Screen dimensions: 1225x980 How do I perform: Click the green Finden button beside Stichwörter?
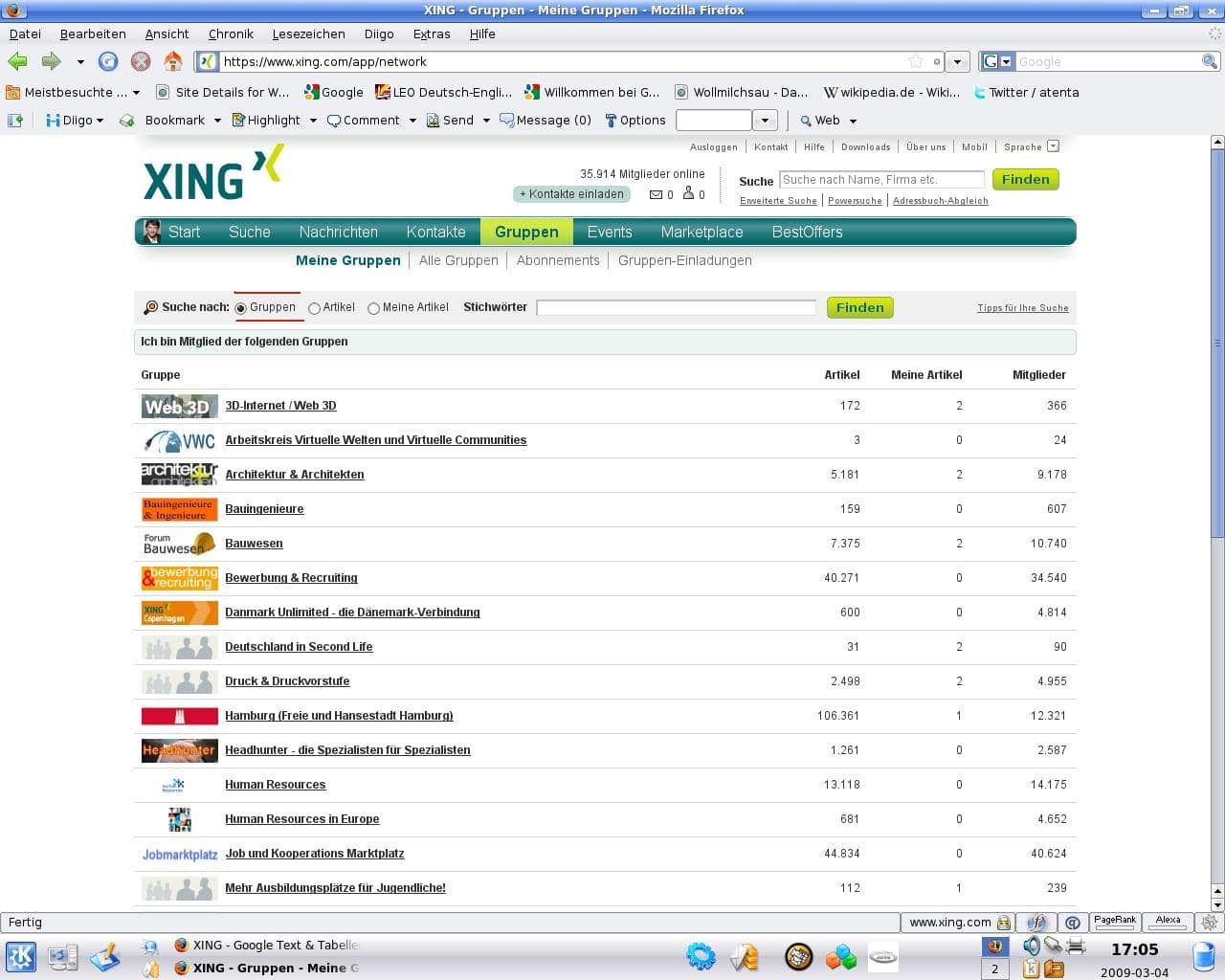click(x=859, y=307)
